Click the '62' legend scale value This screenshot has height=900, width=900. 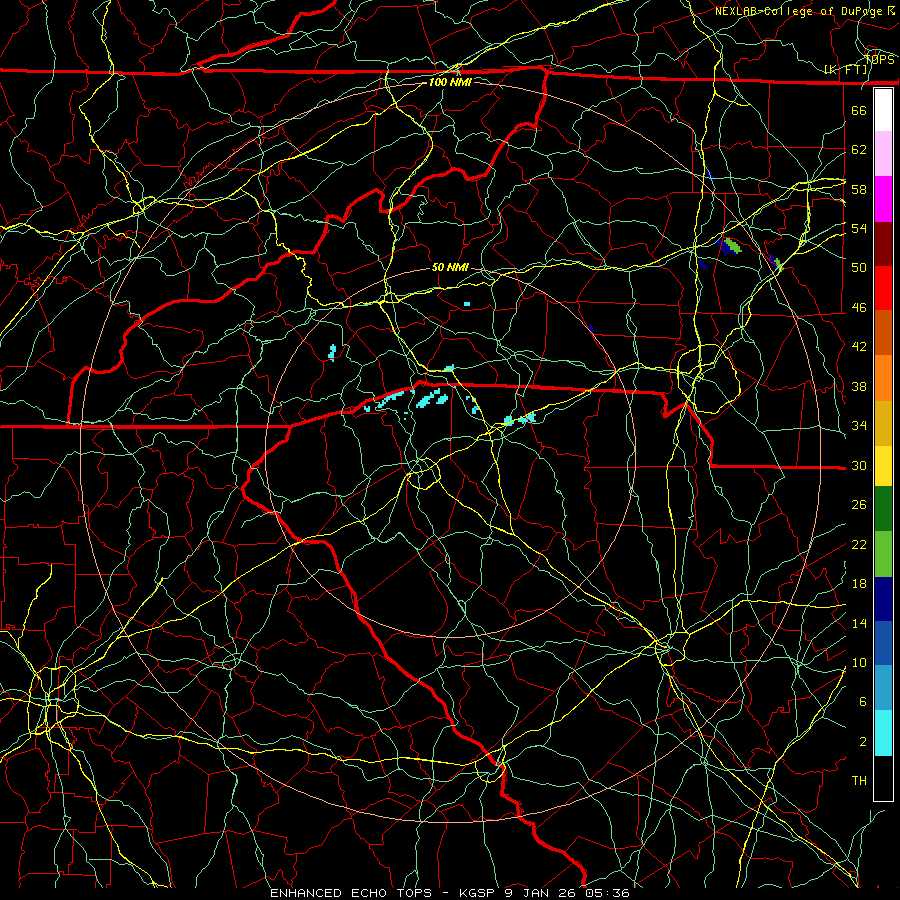tap(859, 150)
